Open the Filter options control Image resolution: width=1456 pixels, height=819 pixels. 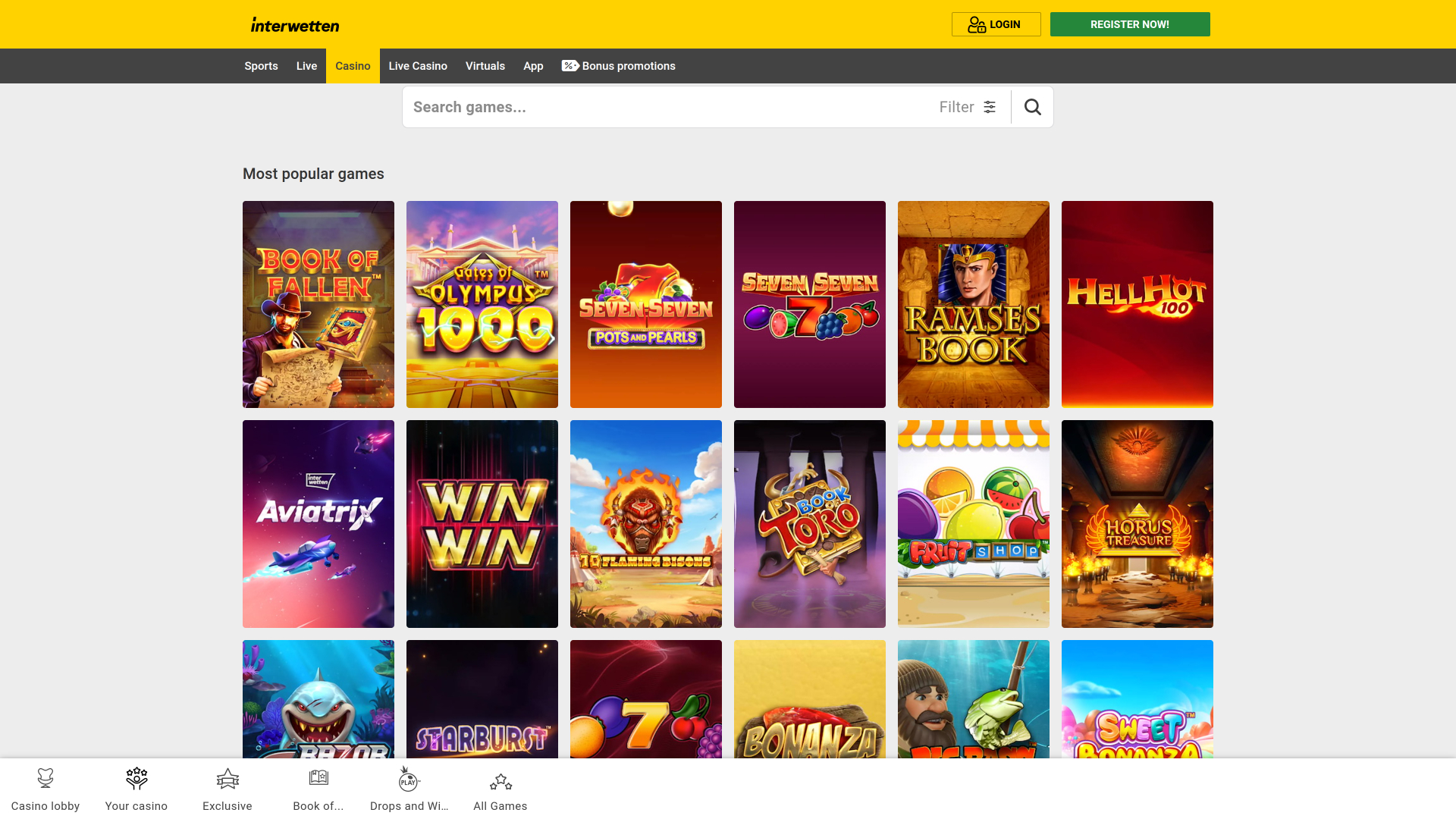coord(967,107)
